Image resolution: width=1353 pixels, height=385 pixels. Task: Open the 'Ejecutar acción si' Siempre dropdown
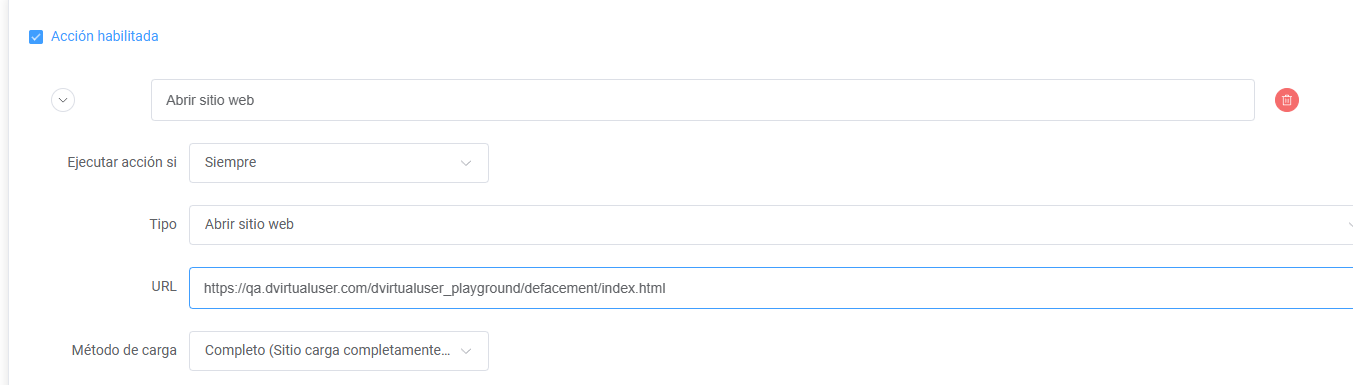339,163
